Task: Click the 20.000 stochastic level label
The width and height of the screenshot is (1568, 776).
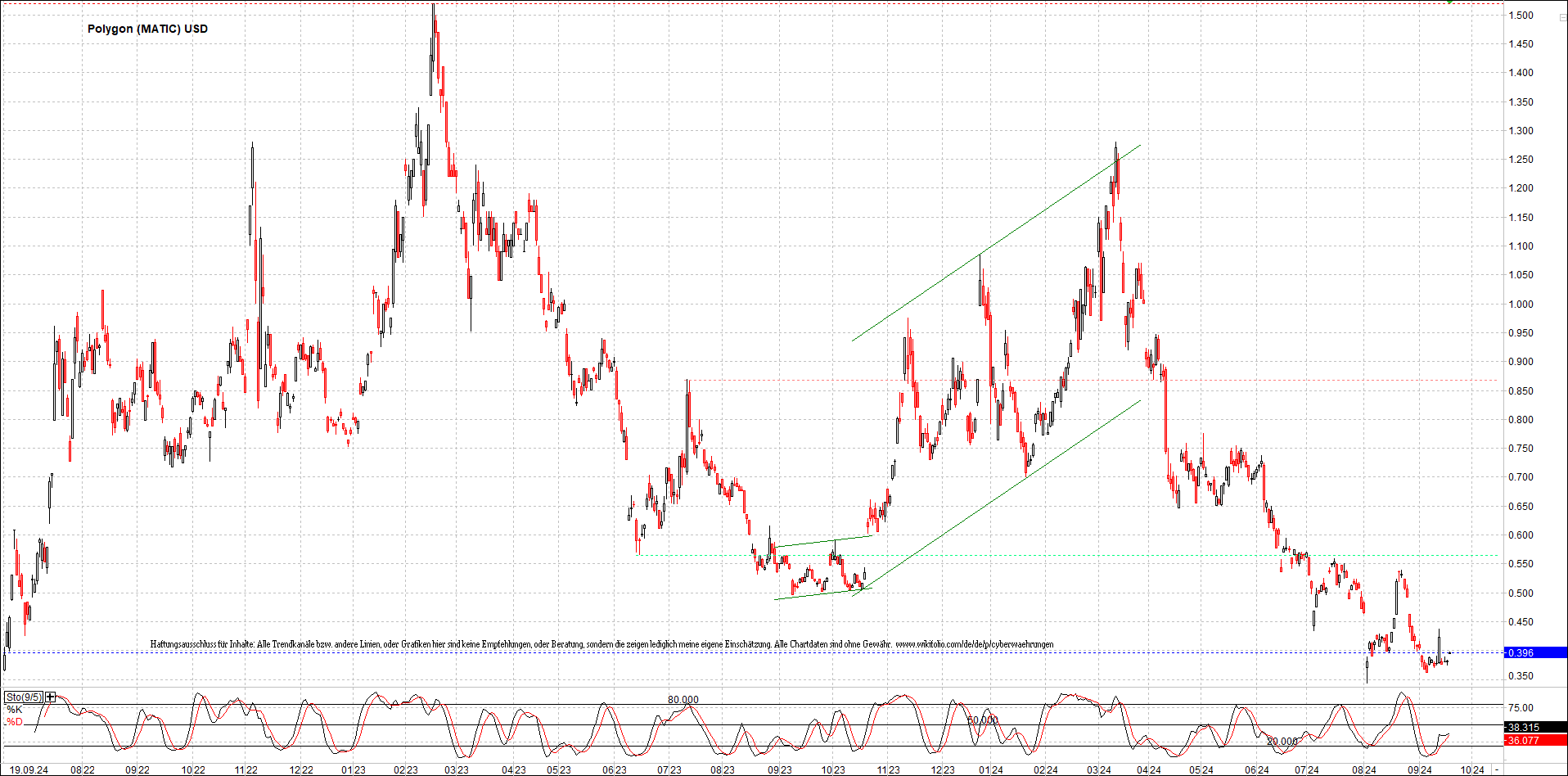Action: [x=1282, y=742]
